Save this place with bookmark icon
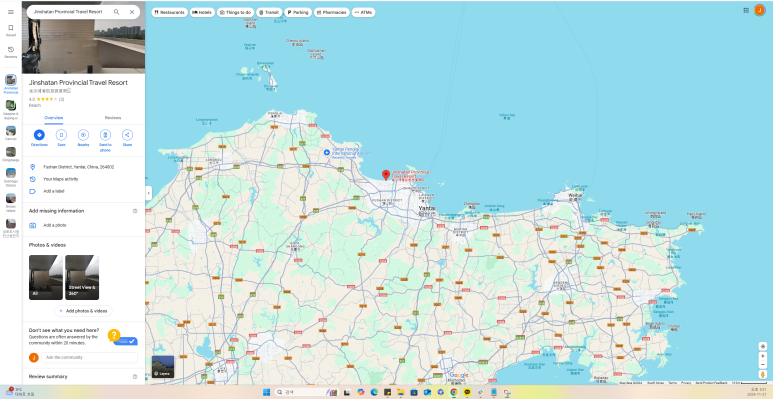Viewport: 773px width, 399px height. 61,138
